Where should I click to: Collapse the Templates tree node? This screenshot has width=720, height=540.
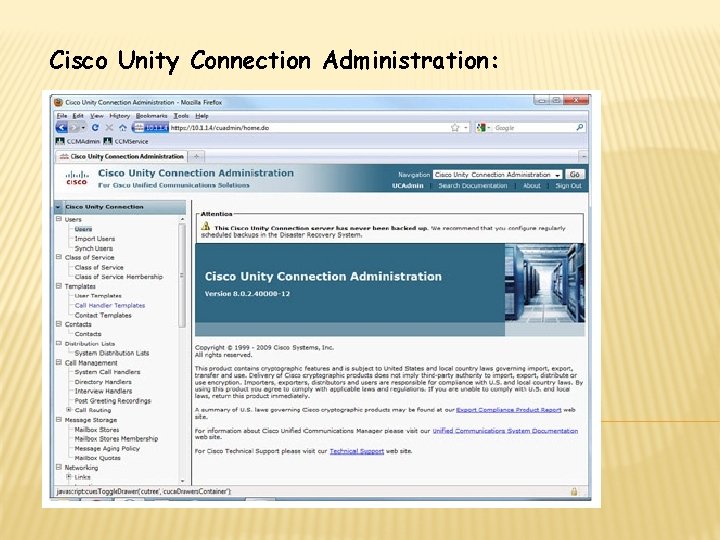[59, 286]
